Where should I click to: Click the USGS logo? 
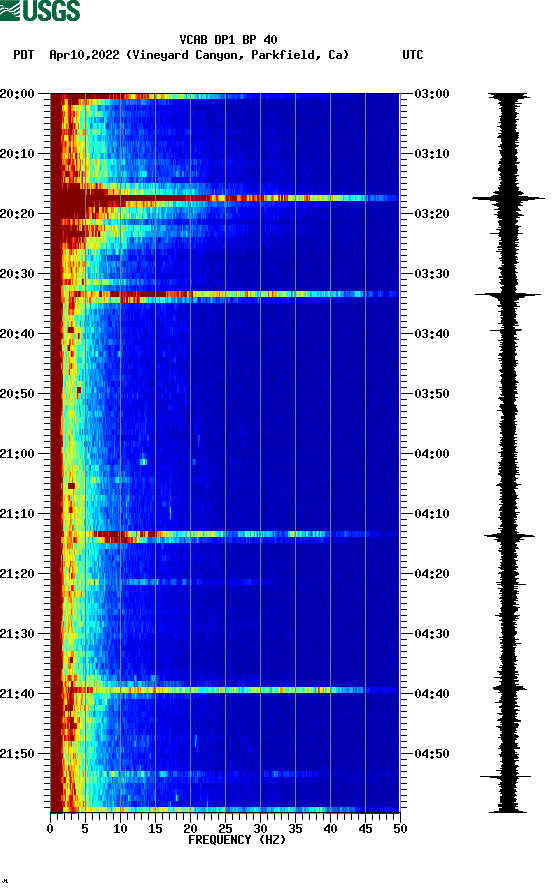[40, 10]
